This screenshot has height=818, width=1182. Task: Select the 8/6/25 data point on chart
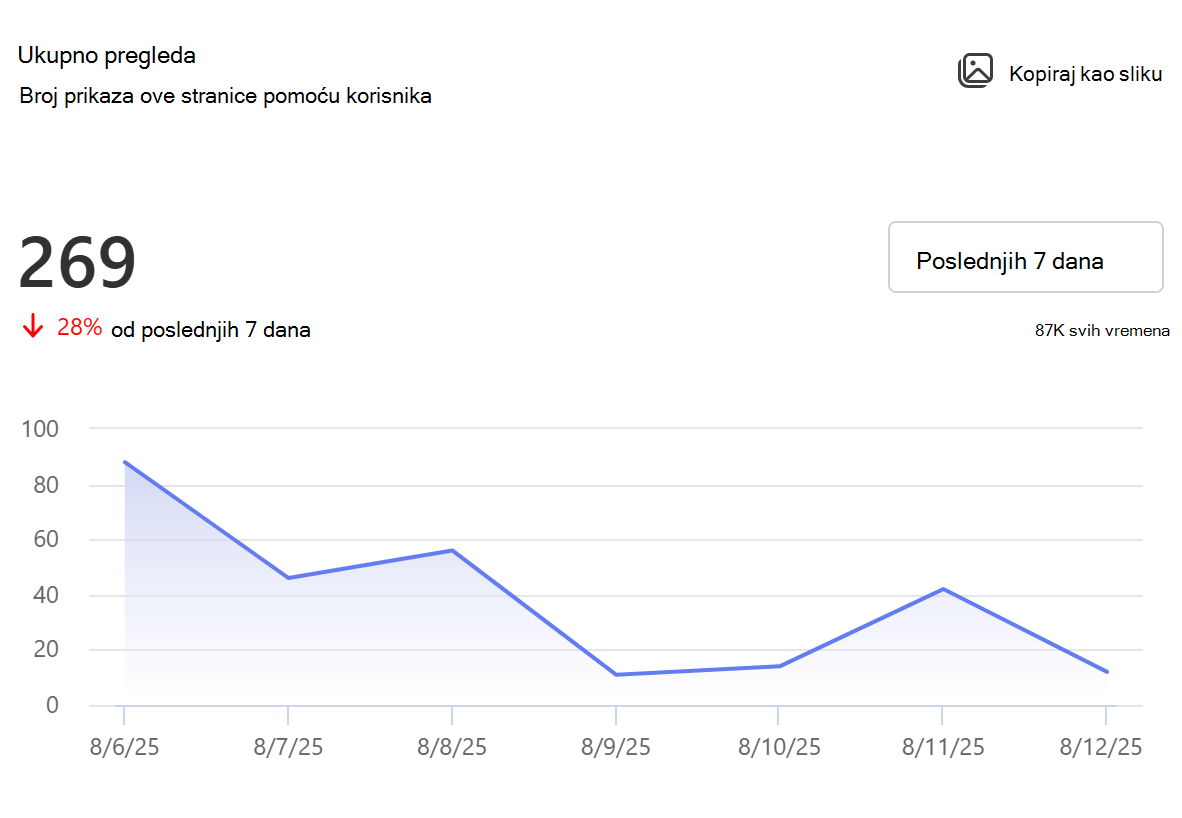tap(124, 462)
